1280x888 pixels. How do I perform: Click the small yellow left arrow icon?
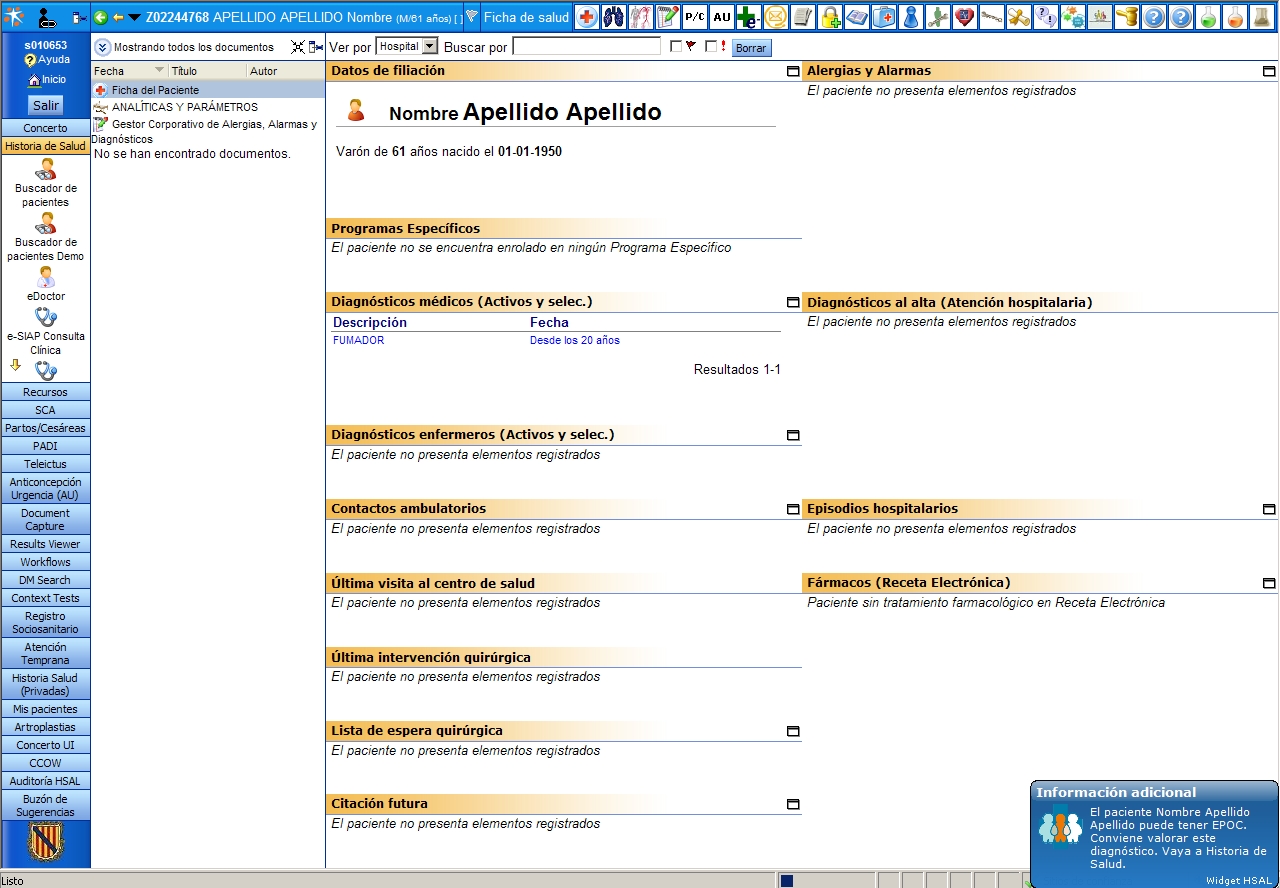click(x=117, y=17)
